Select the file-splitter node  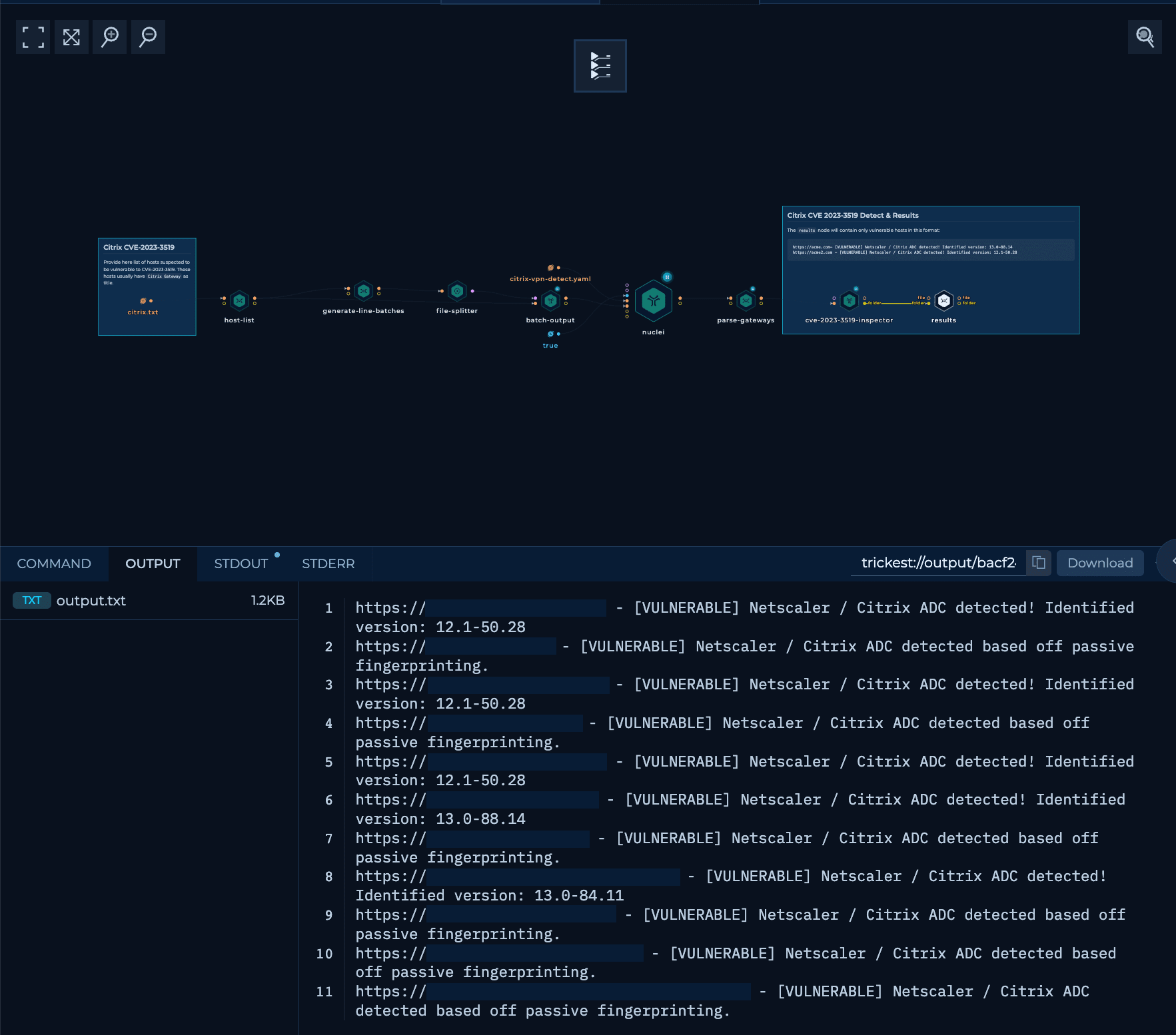pos(457,291)
